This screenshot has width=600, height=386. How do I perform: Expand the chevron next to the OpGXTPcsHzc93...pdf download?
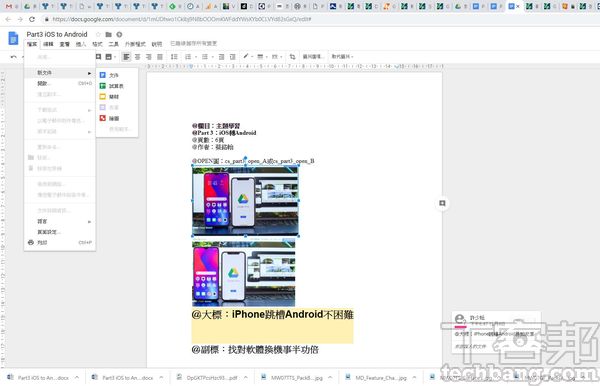pos(245,377)
